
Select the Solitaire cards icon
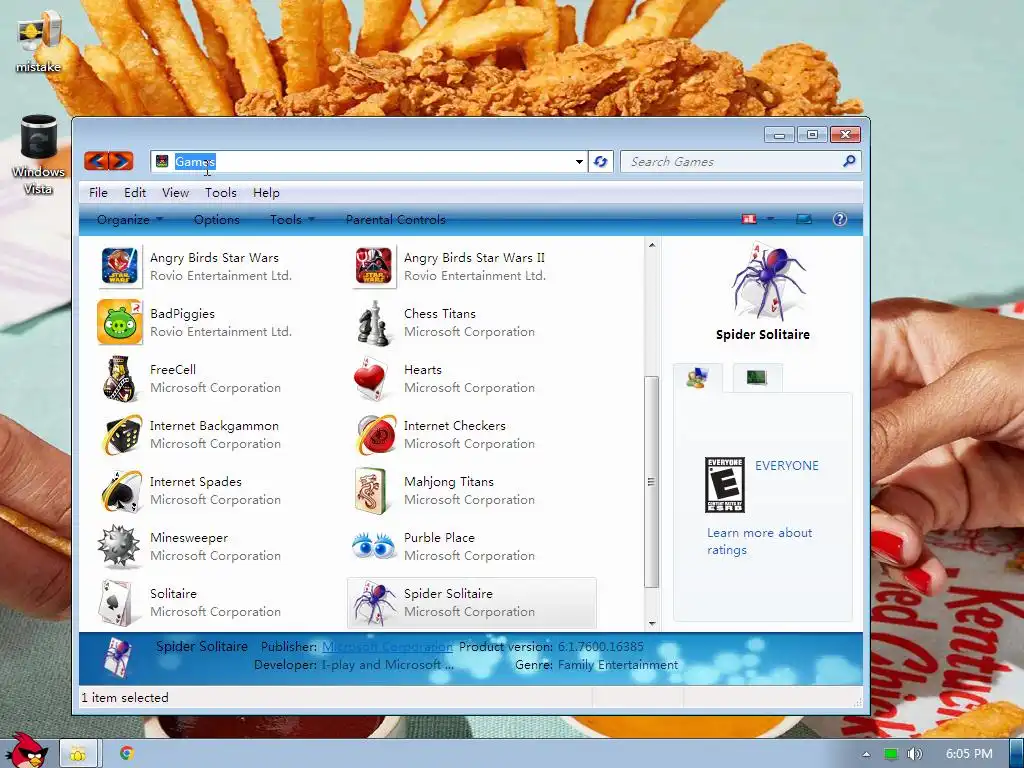pyautogui.click(x=119, y=602)
